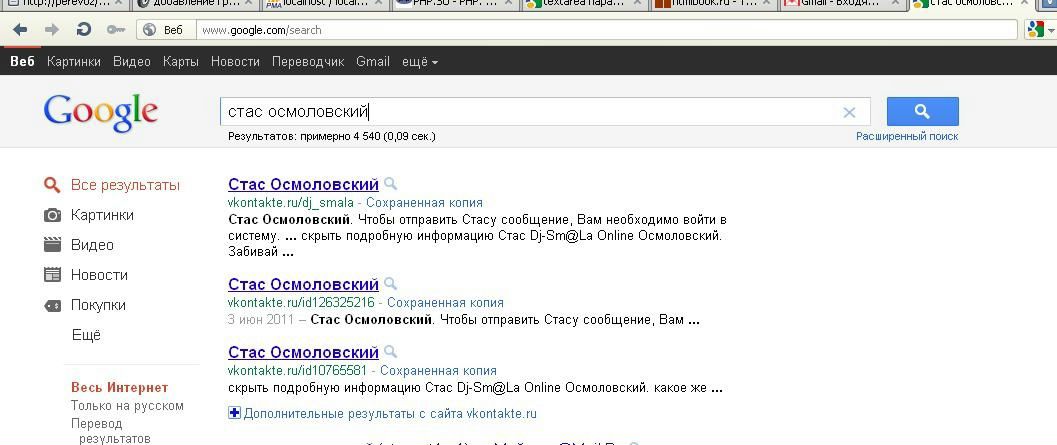Filter by Покупки tag icon in sidebar

52,305
